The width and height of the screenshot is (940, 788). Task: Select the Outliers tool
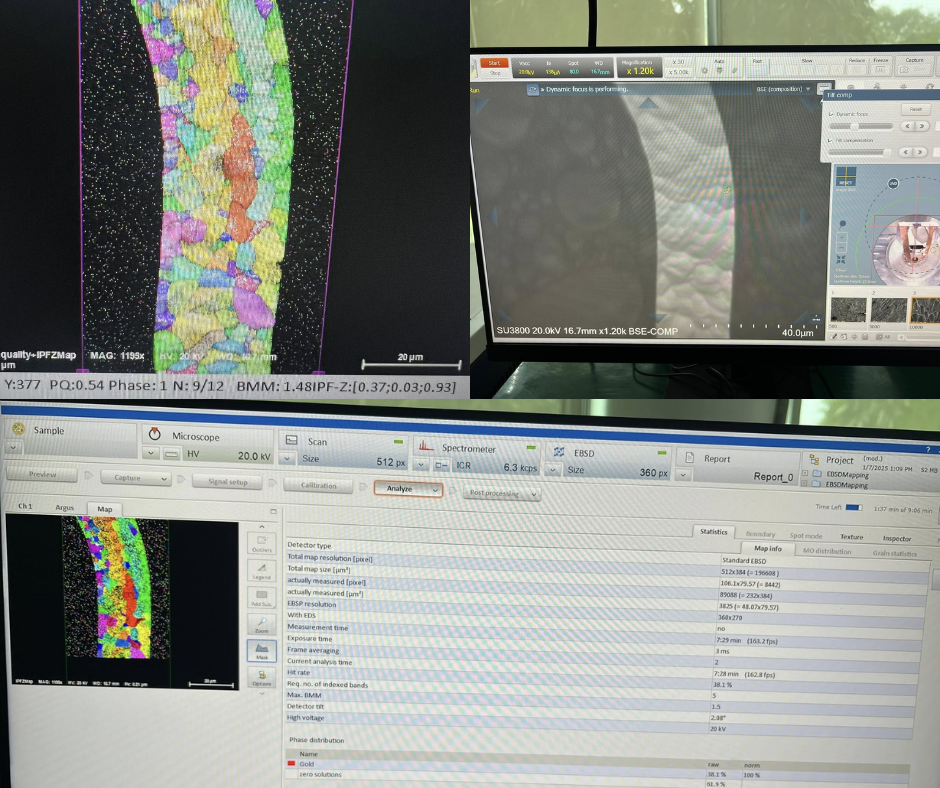261,544
